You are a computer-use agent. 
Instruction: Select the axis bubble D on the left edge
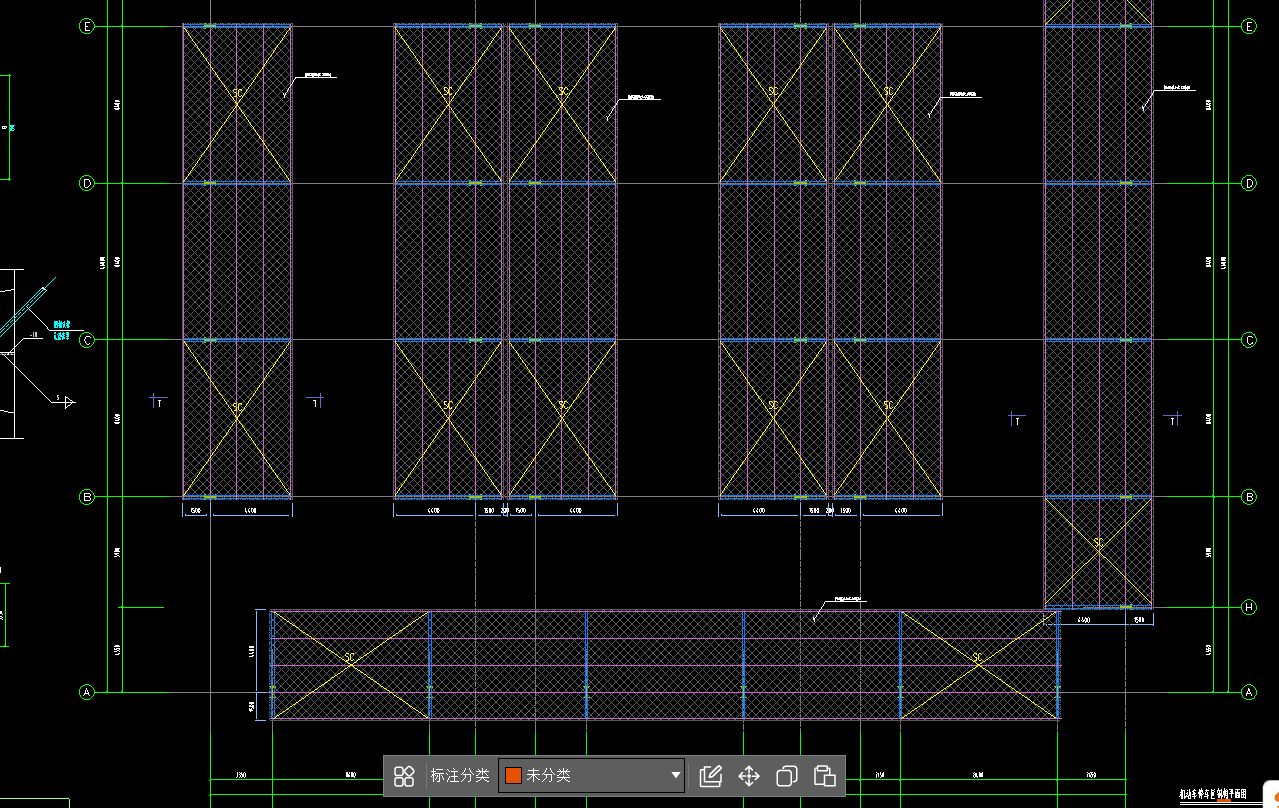click(x=87, y=183)
